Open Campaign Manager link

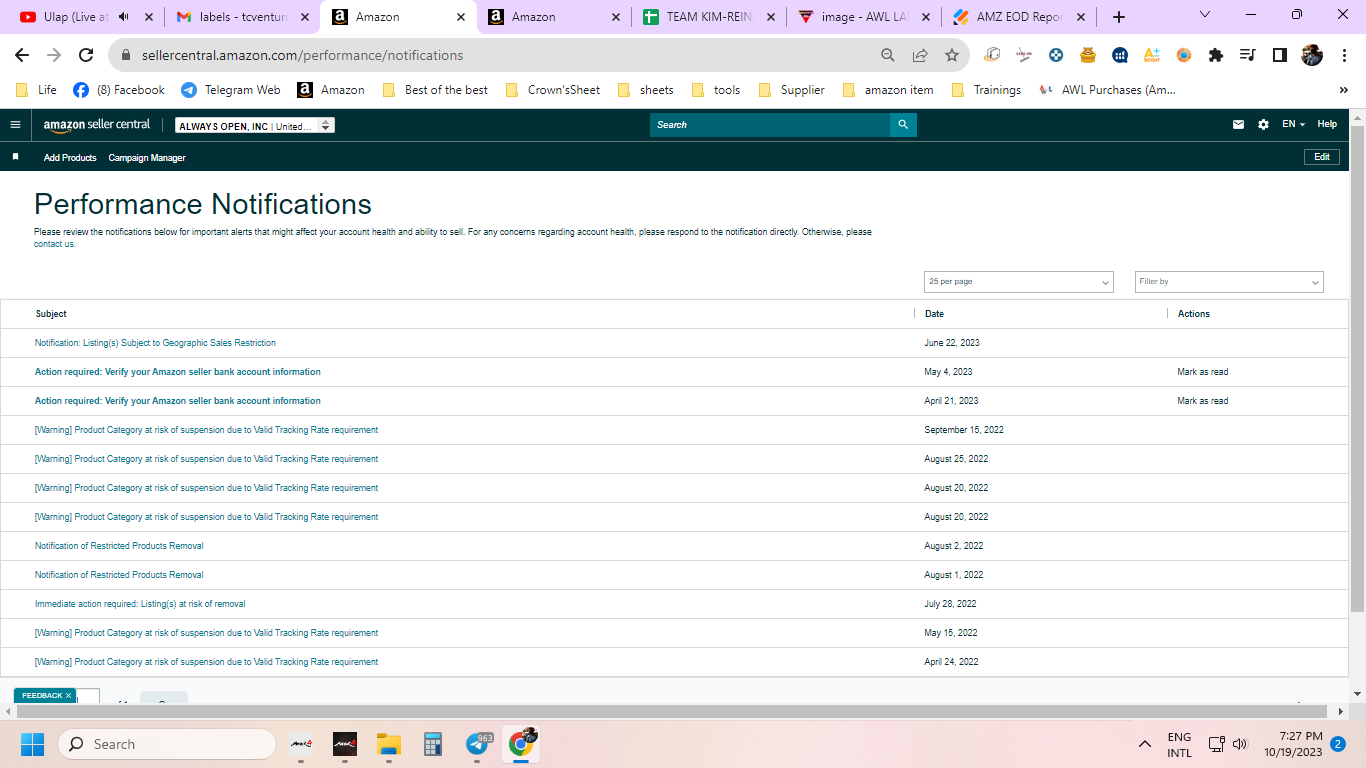pos(147,158)
